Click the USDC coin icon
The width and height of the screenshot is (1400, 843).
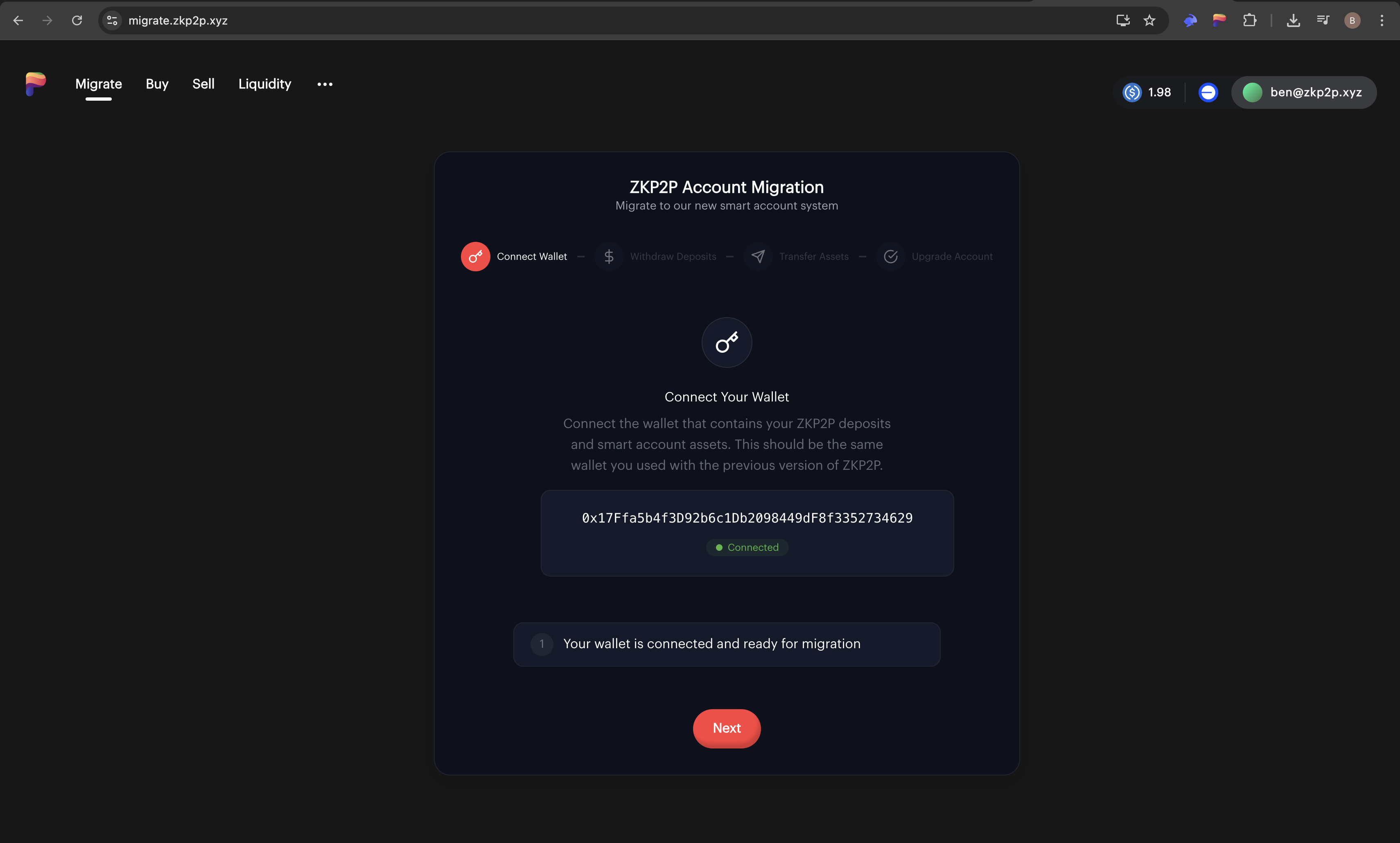1132,92
